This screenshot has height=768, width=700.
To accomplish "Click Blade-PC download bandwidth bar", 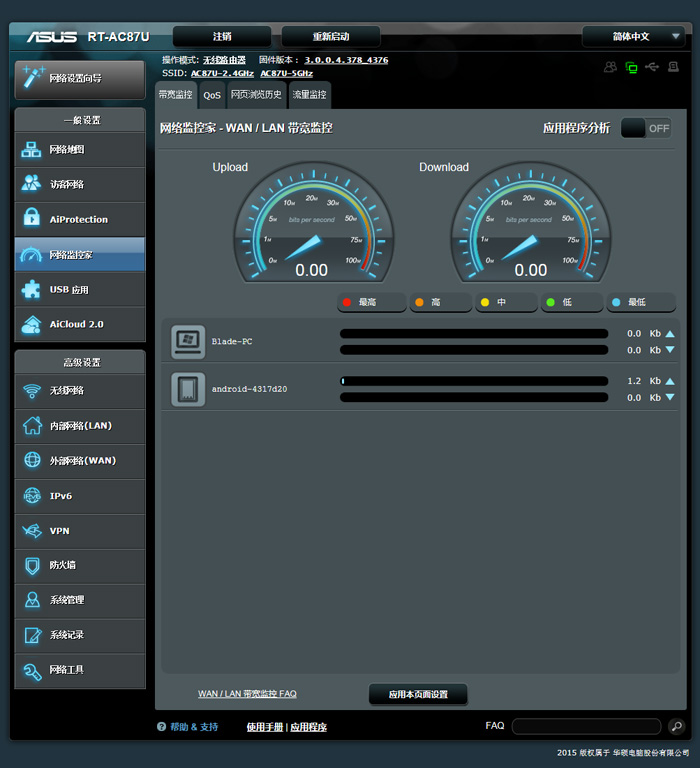I will (474, 350).
